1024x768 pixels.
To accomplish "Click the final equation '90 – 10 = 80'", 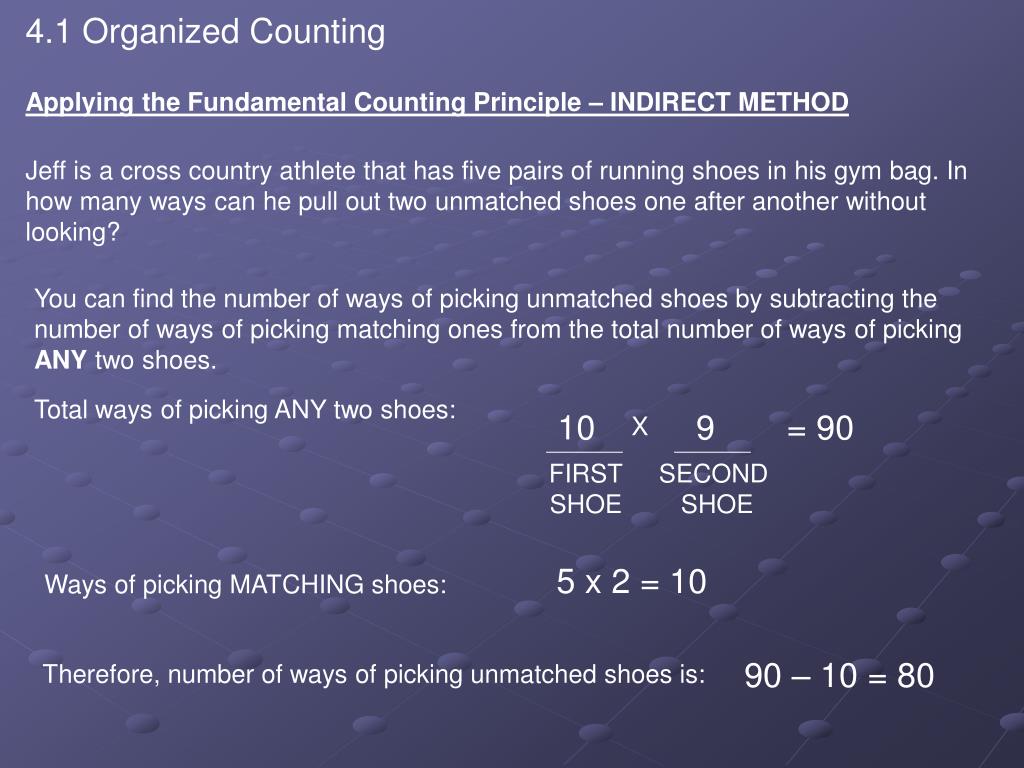I will click(839, 676).
